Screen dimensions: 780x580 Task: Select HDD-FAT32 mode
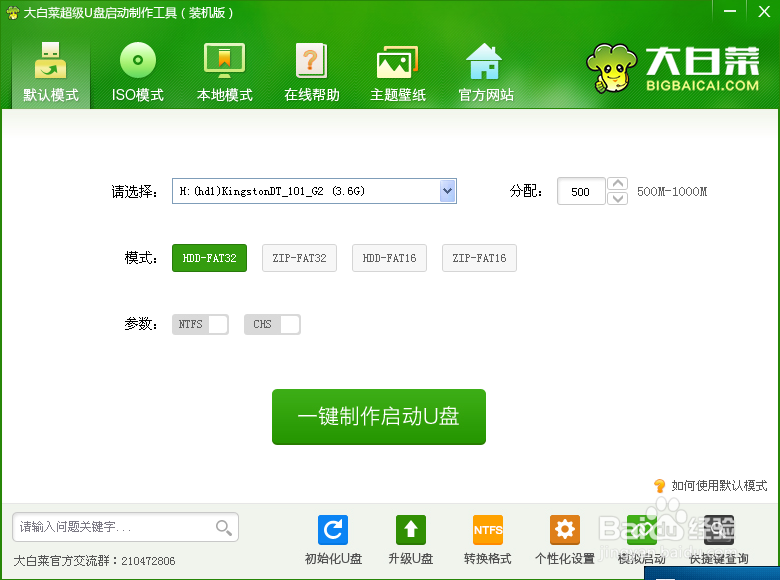[x=209, y=258]
